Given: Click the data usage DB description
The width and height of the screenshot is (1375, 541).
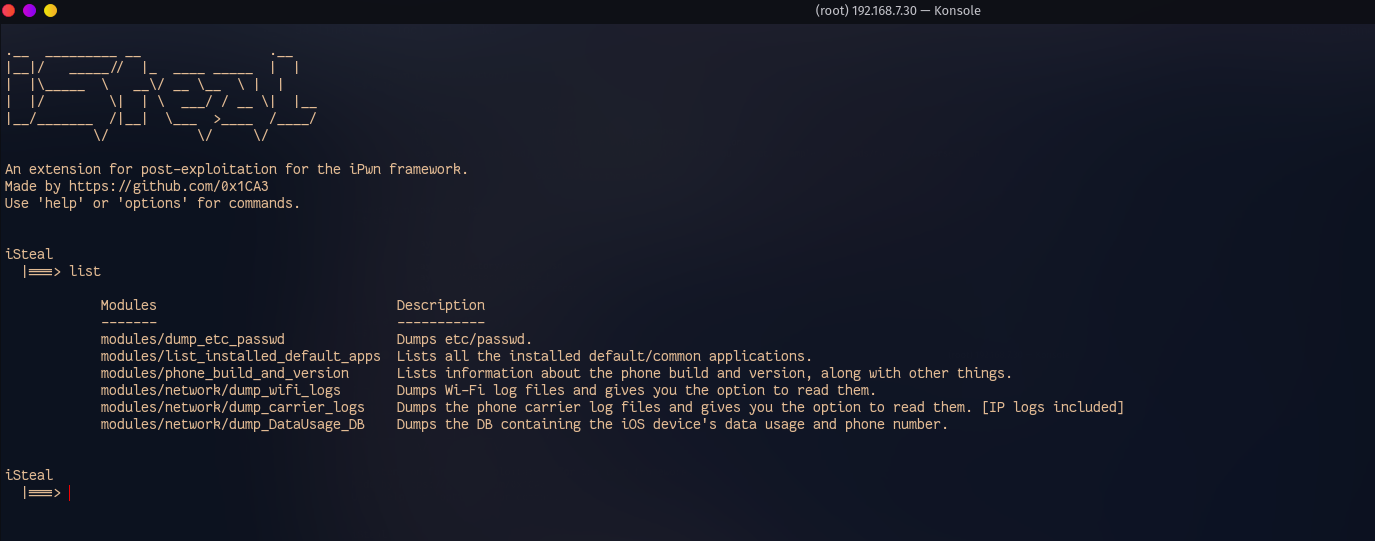Looking at the screenshot, I should (673, 424).
